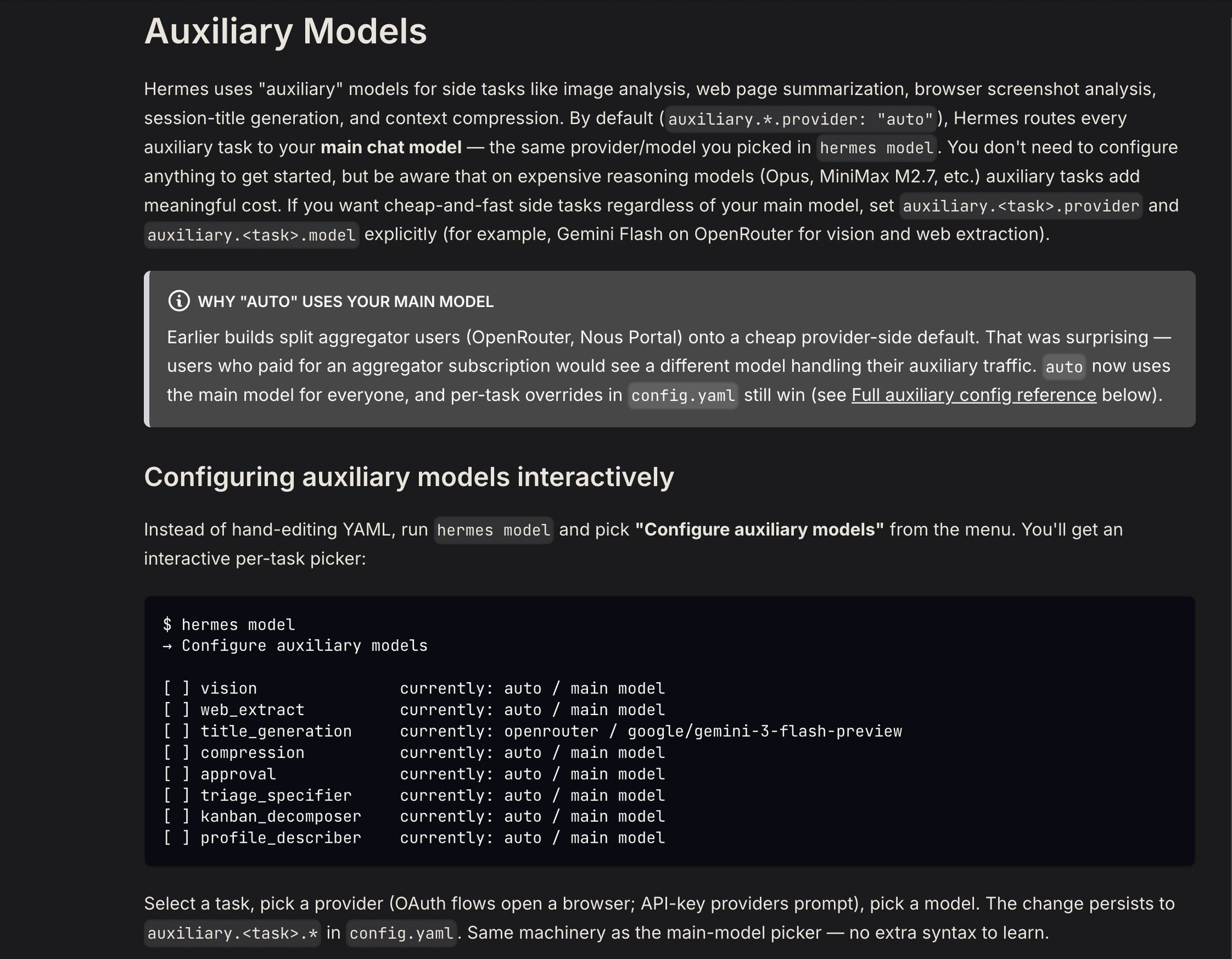Check the title_generation task checkbox

coord(176,731)
